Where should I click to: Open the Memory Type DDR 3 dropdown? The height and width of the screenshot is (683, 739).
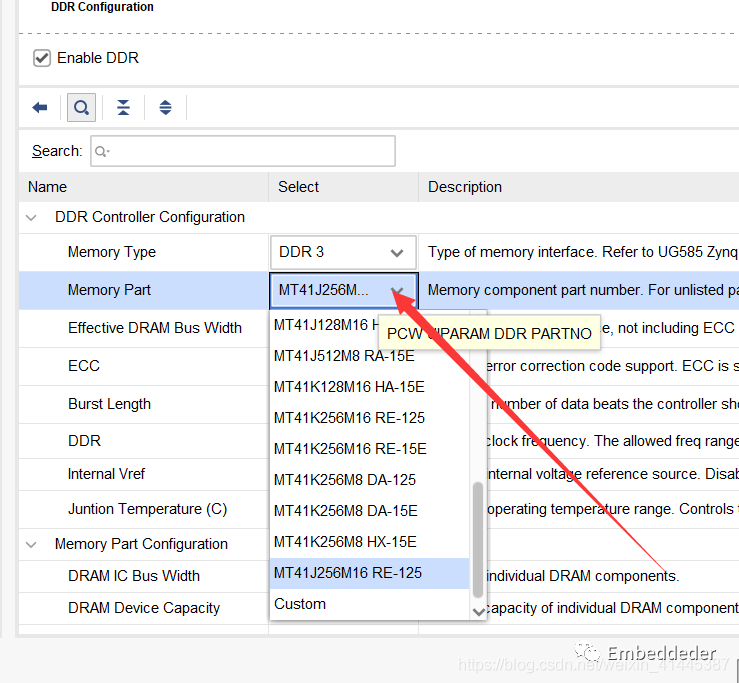pyautogui.click(x=343, y=252)
